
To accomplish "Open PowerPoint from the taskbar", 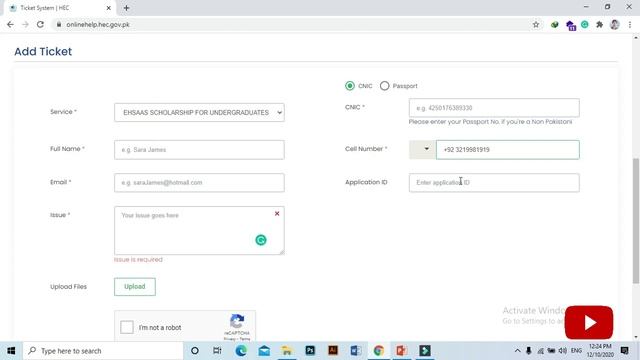I will [401, 351].
